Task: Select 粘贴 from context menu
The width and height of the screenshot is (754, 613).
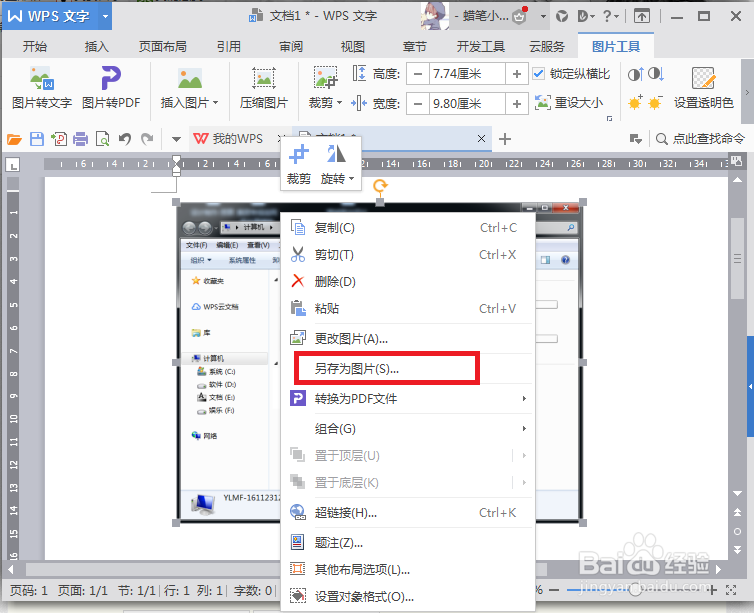Action: click(x=408, y=309)
